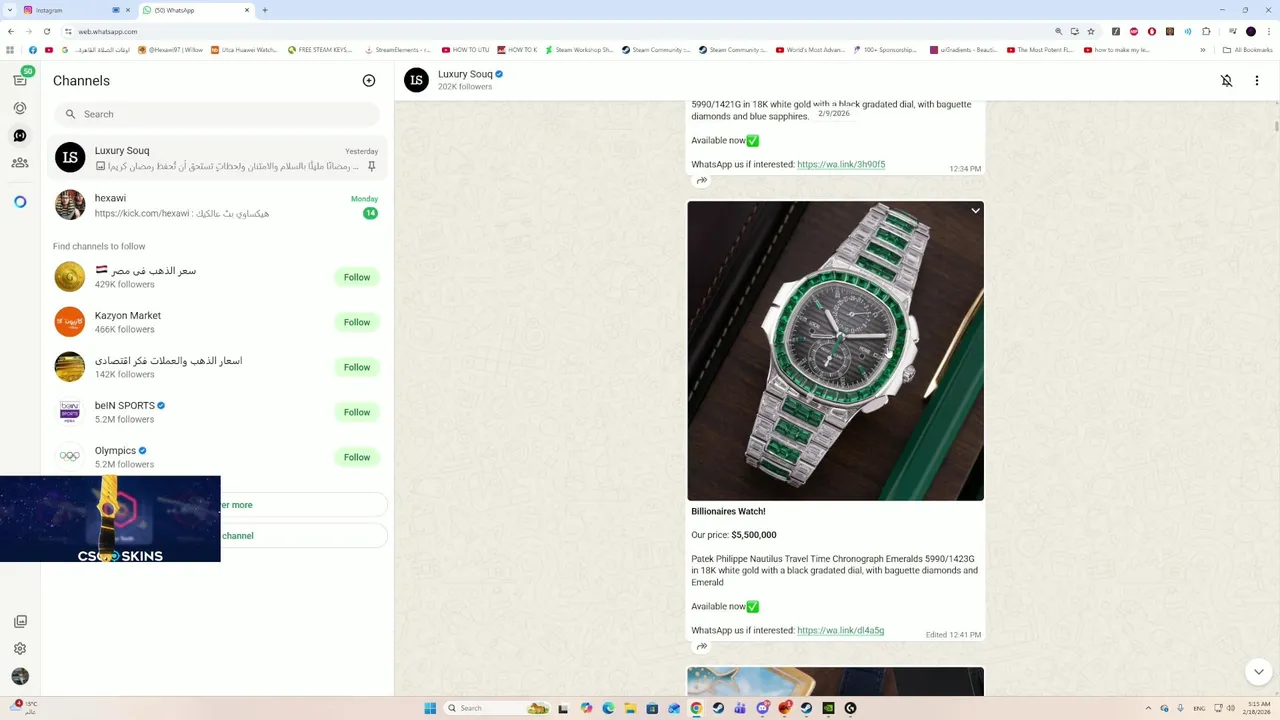Screen dimensions: 1280x720
Task: Open the Communities icon in the sidebar
Action: tap(20, 163)
